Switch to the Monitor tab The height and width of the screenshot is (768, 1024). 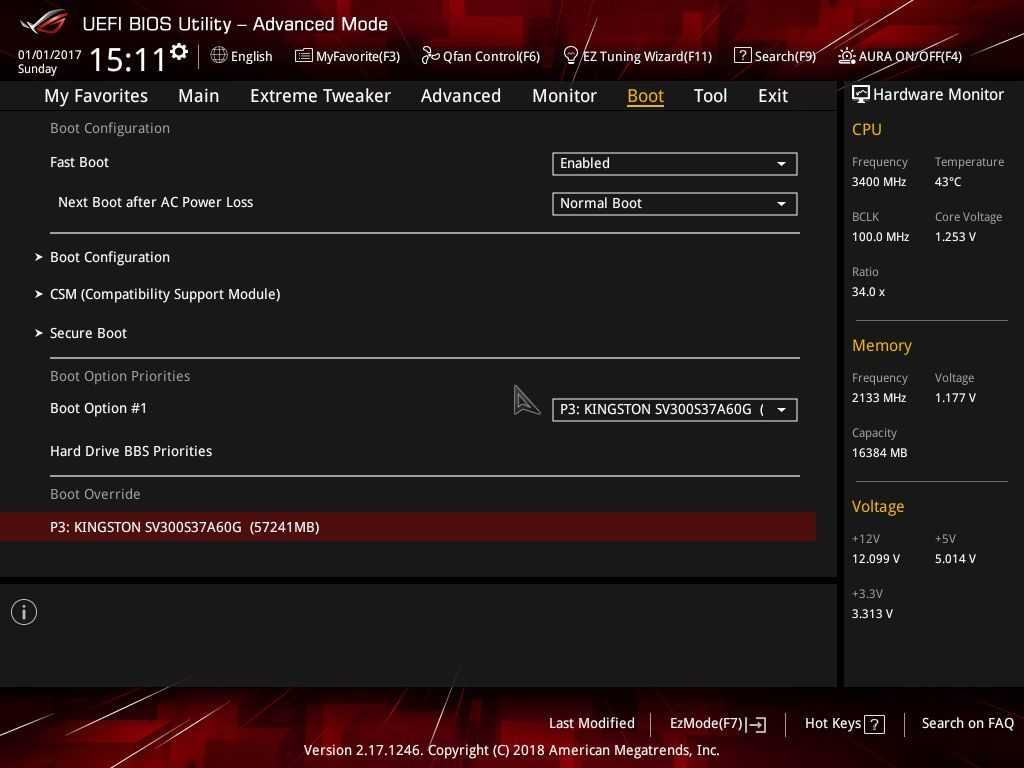(564, 96)
